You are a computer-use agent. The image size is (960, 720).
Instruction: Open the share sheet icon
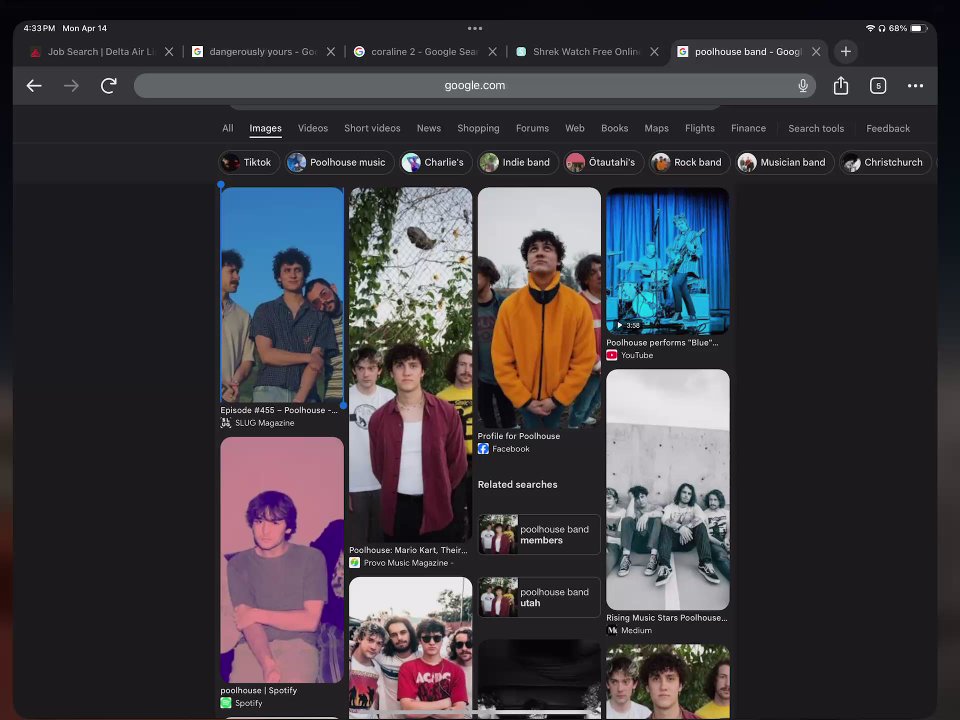(841, 86)
